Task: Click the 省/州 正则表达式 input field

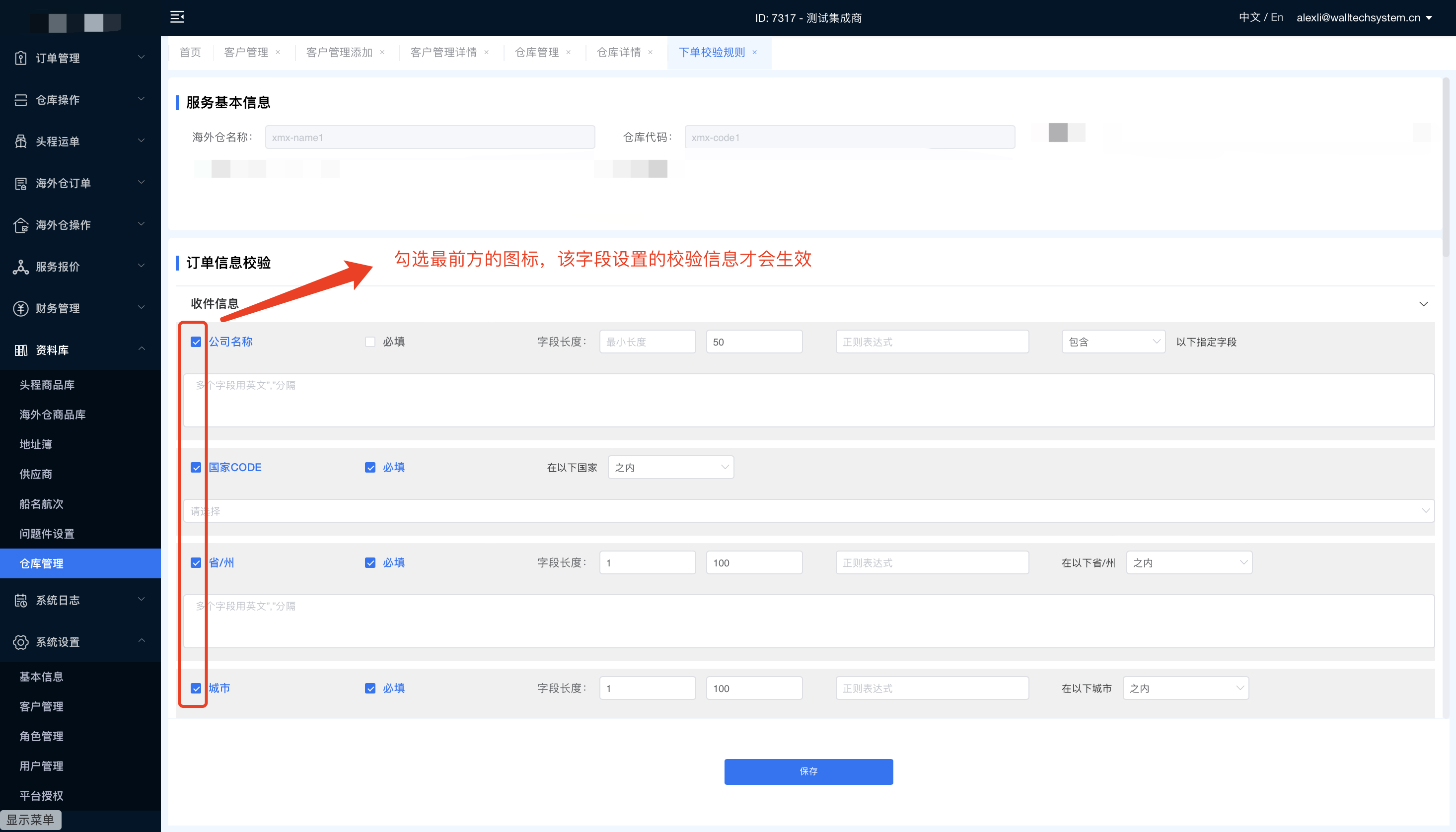Action: point(932,563)
